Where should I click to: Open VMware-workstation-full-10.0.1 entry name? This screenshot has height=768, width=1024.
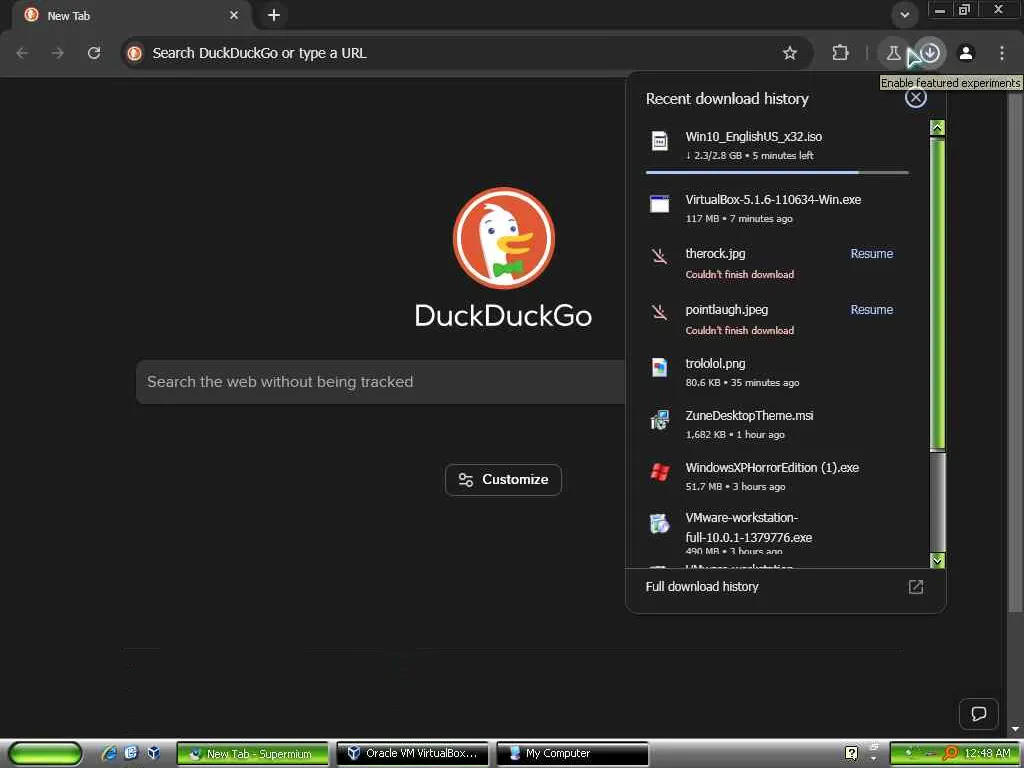748,527
